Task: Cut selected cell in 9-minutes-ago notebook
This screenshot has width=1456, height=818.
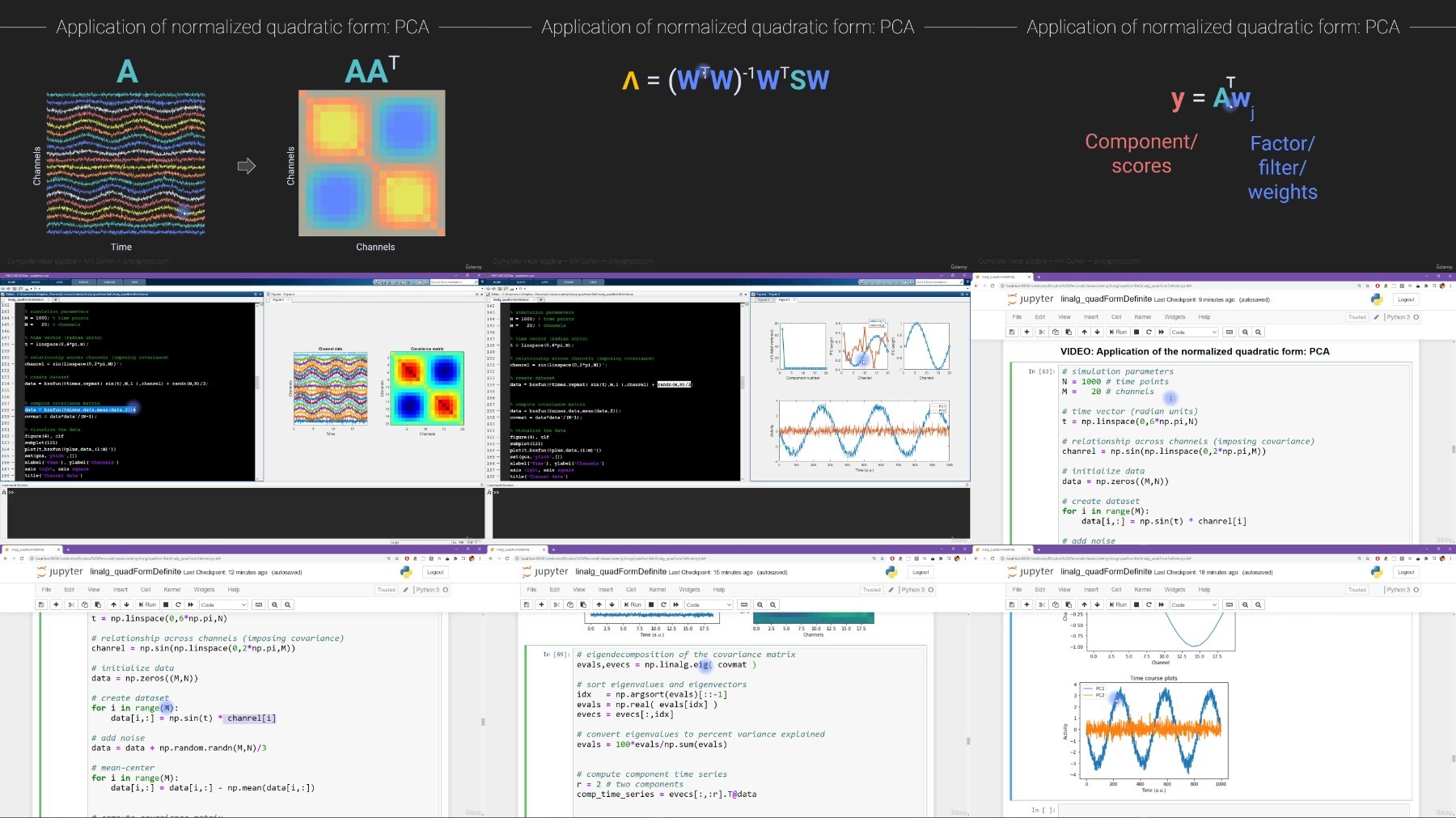Action: click(1042, 332)
